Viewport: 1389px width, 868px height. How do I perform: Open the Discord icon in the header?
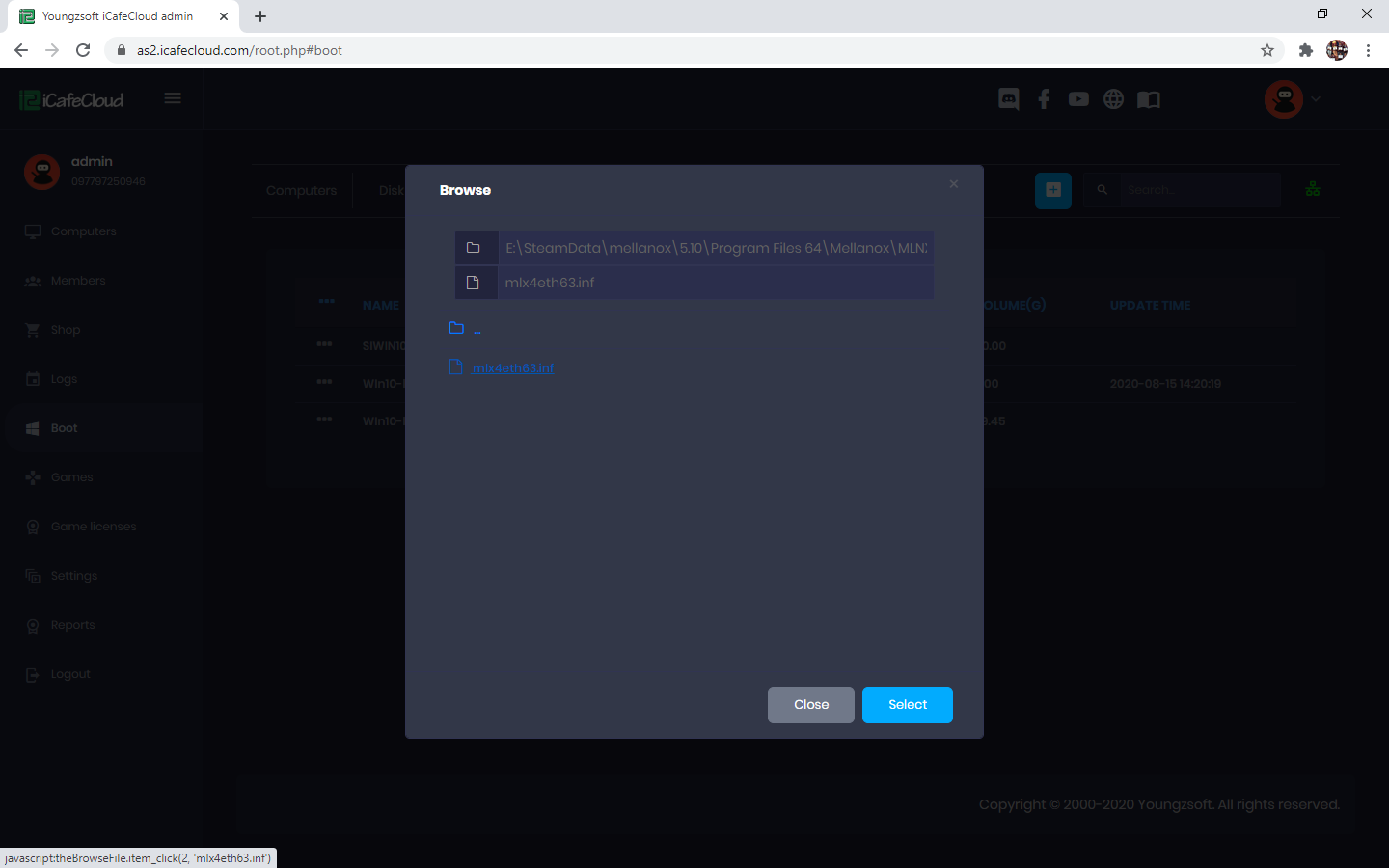[x=1008, y=98]
